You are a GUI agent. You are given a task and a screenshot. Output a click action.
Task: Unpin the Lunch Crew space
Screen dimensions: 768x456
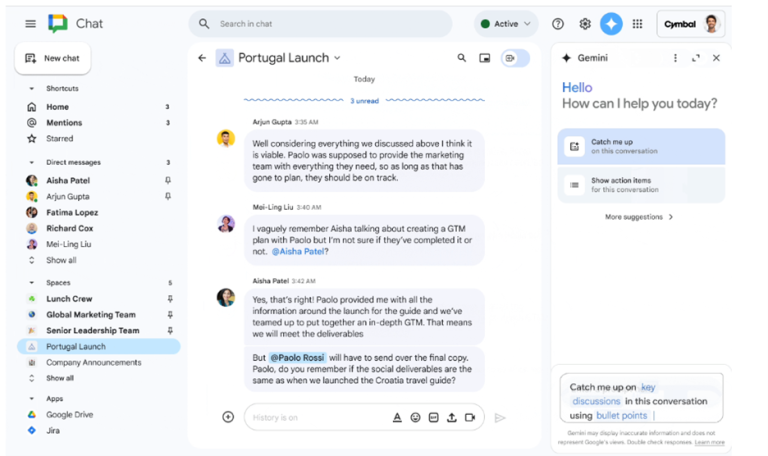click(x=170, y=299)
